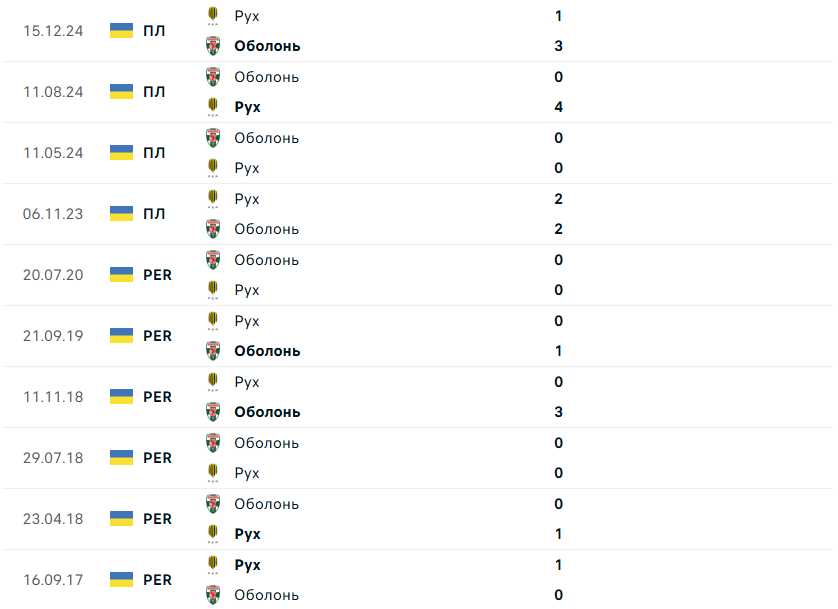Open bold Рух team in the 11.08.24 match
838x609 pixels.
click(247, 107)
